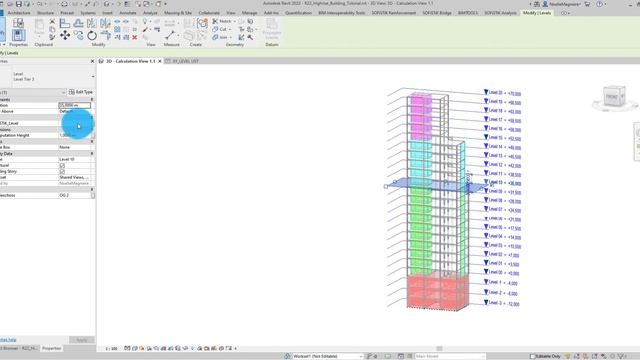Click the Edit Type button
The image size is (640, 360).
click(x=81, y=92)
